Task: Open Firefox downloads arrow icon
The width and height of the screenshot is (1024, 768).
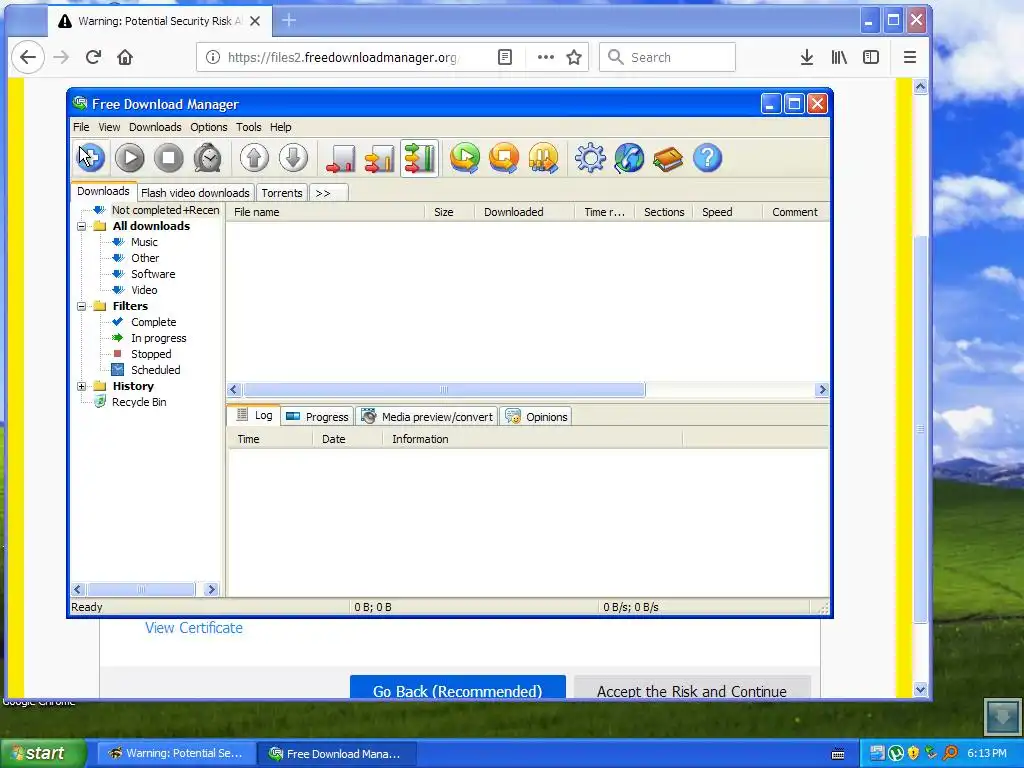Action: click(x=807, y=57)
